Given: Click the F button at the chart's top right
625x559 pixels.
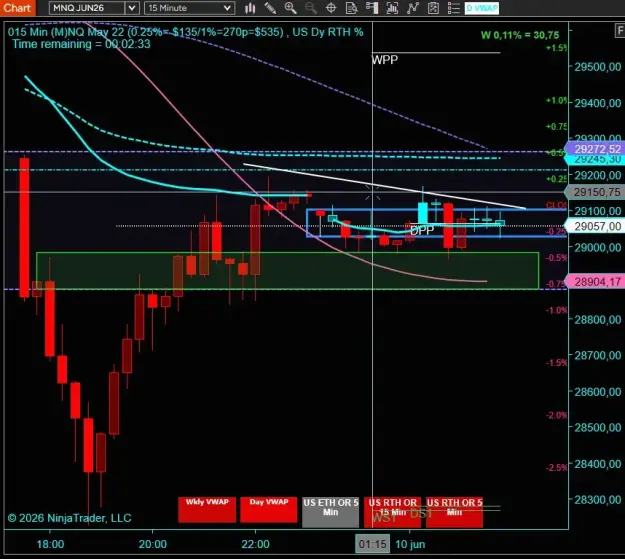Looking at the screenshot, I should pos(620,31).
